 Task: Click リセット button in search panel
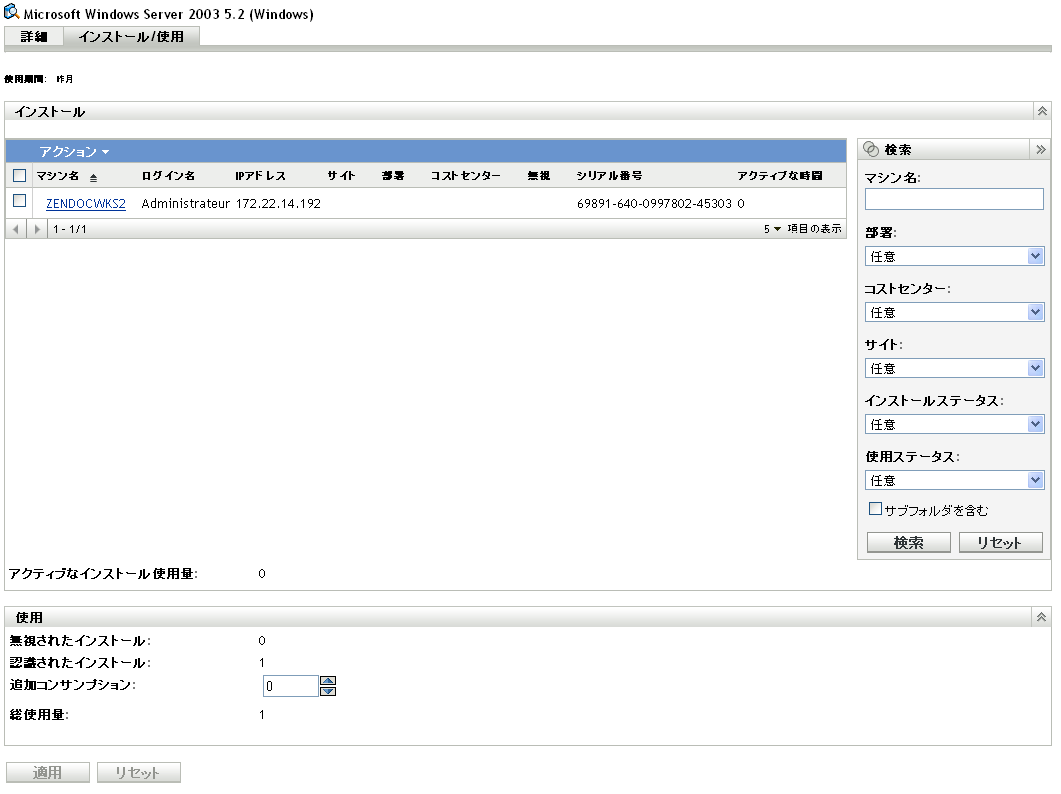[1000, 543]
